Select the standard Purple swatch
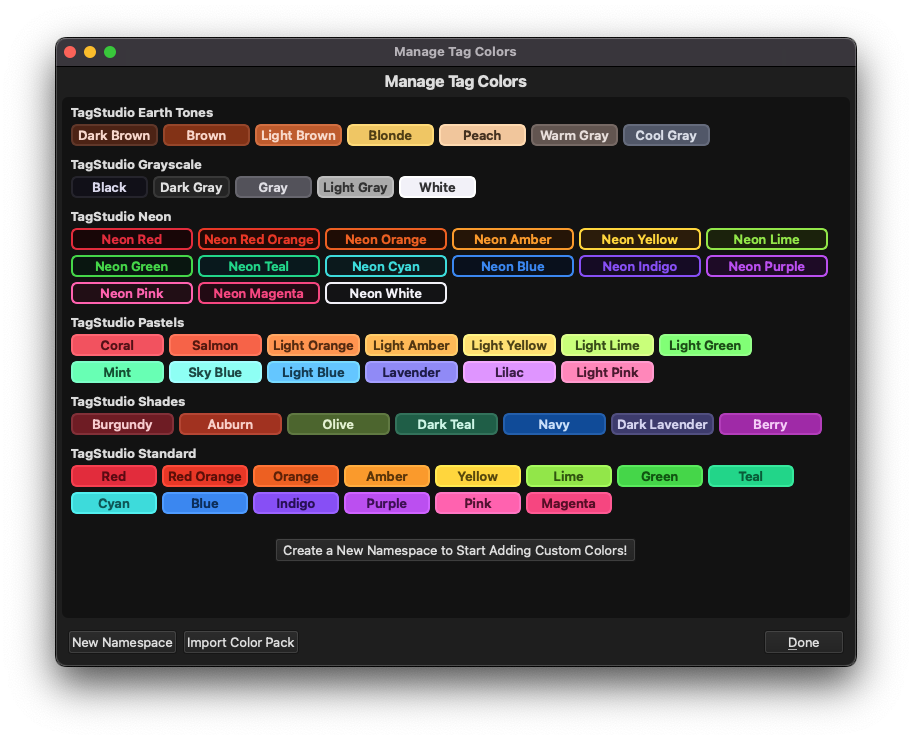This screenshot has width=912, height=740. pos(387,503)
